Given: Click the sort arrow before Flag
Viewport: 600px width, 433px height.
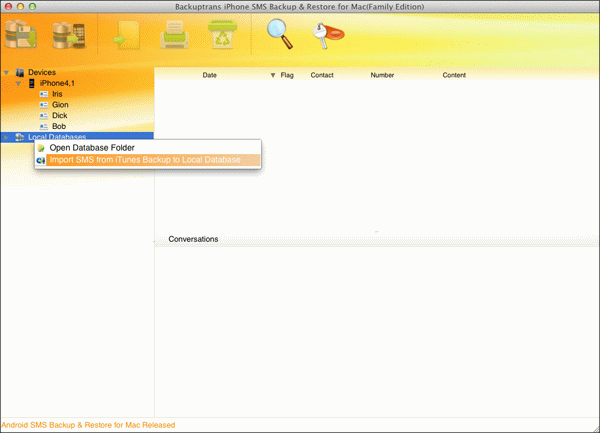Looking at the screenshot, I should (273, 75).
